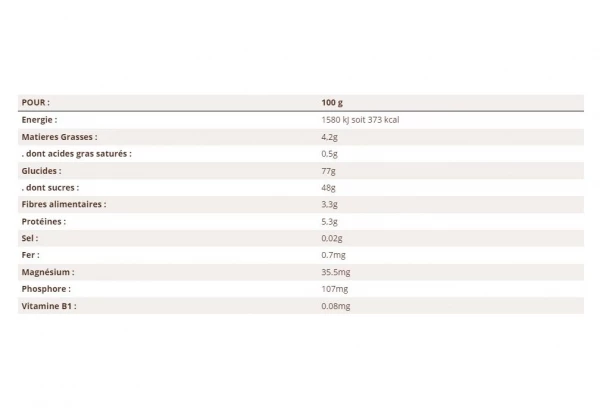The width and height of the screenshot is (600, 408).
Task: Select the "1580 kJ soit 373 kcal" value
Action: [361, 119]
